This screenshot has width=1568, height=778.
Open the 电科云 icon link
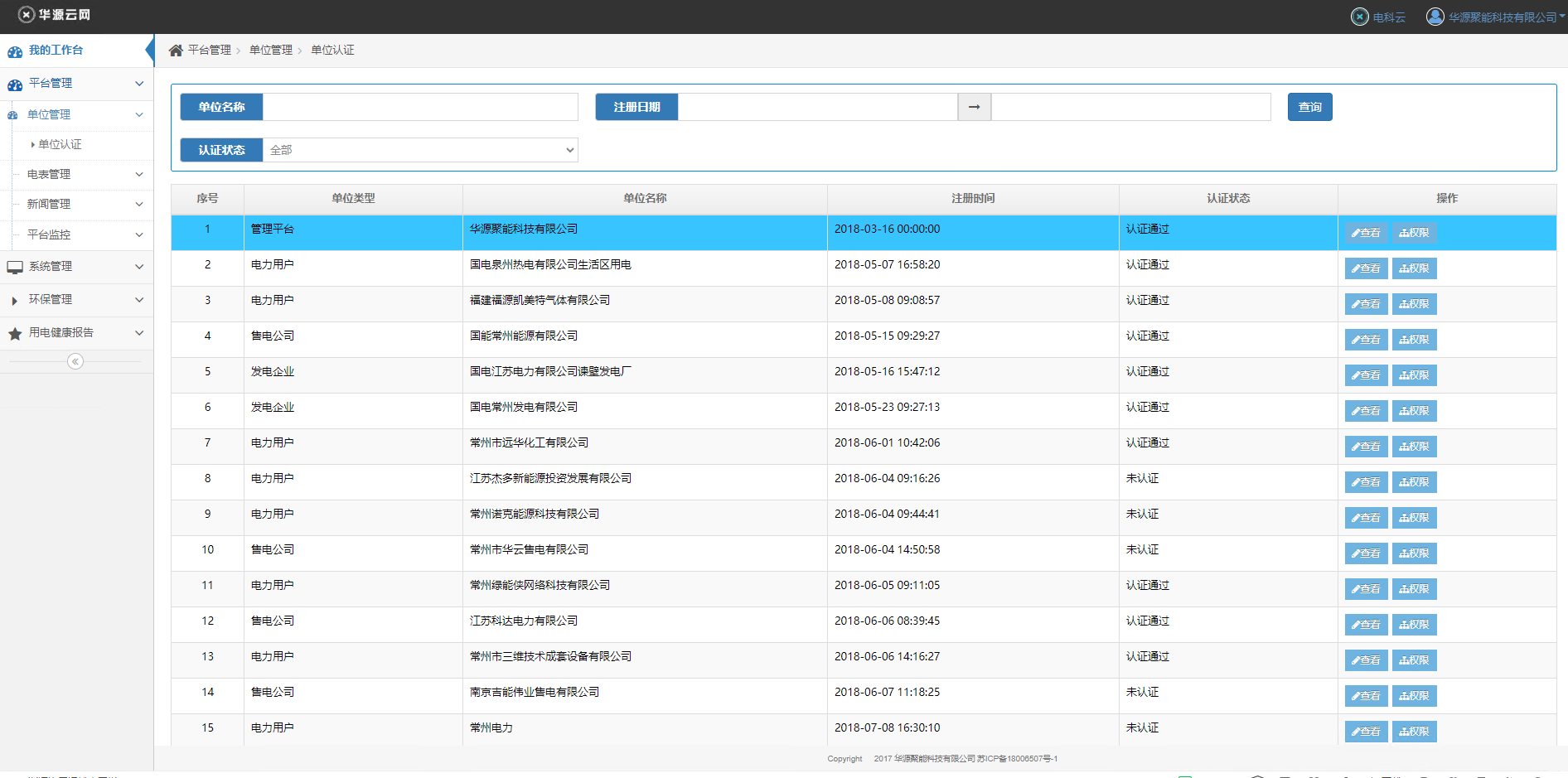coord(1360,17)
